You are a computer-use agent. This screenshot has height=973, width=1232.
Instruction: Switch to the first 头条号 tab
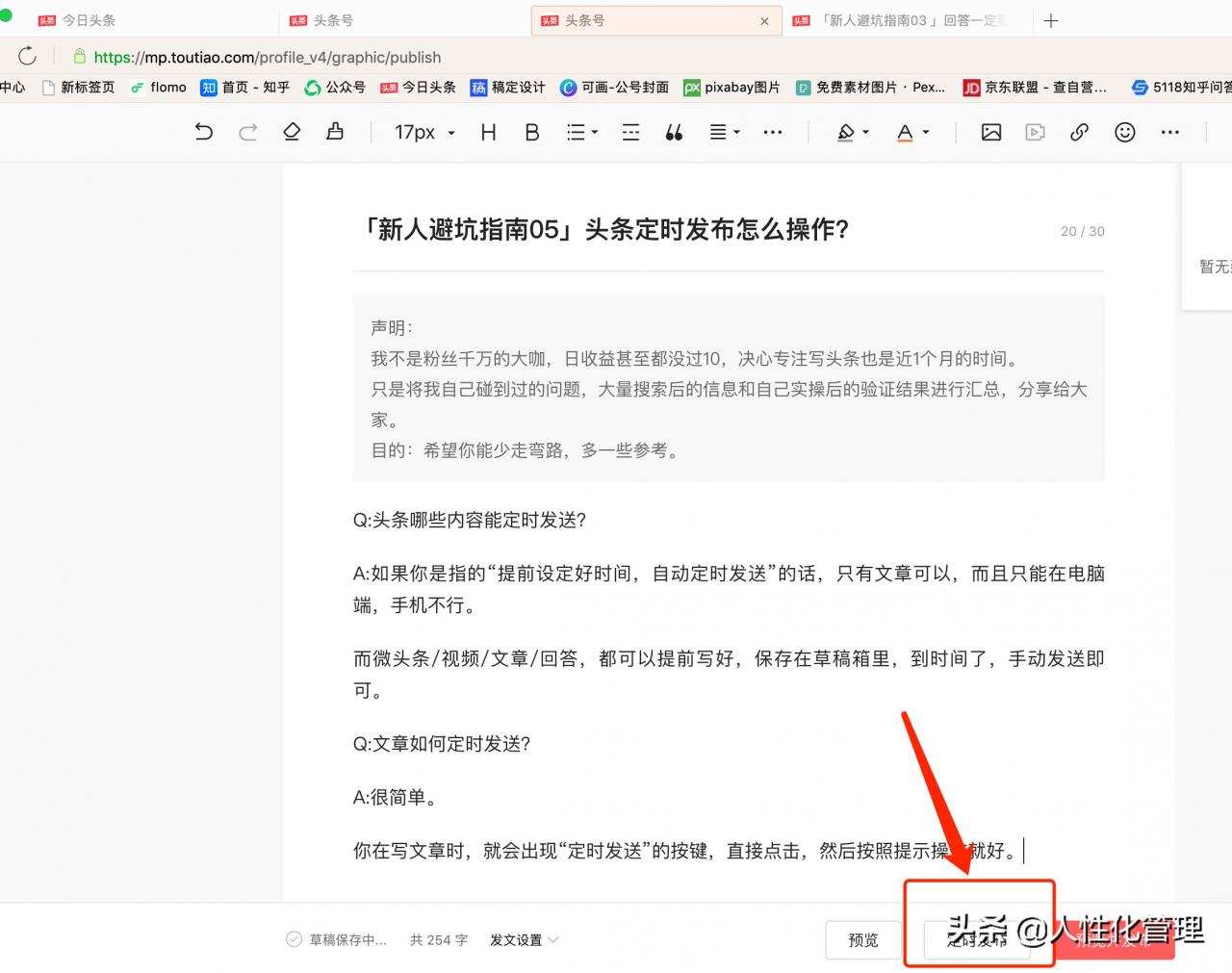tap(404, 20)
